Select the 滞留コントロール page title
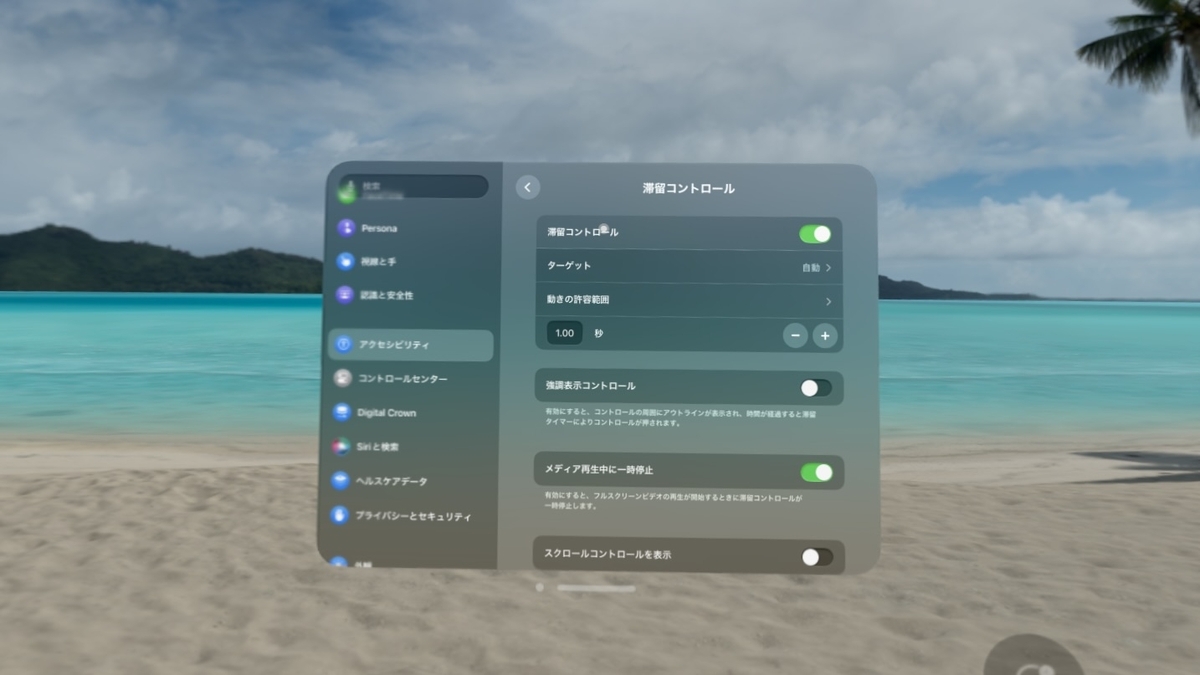The height and width of the screenshot is (675, 1200). click(x=688, y=188)
